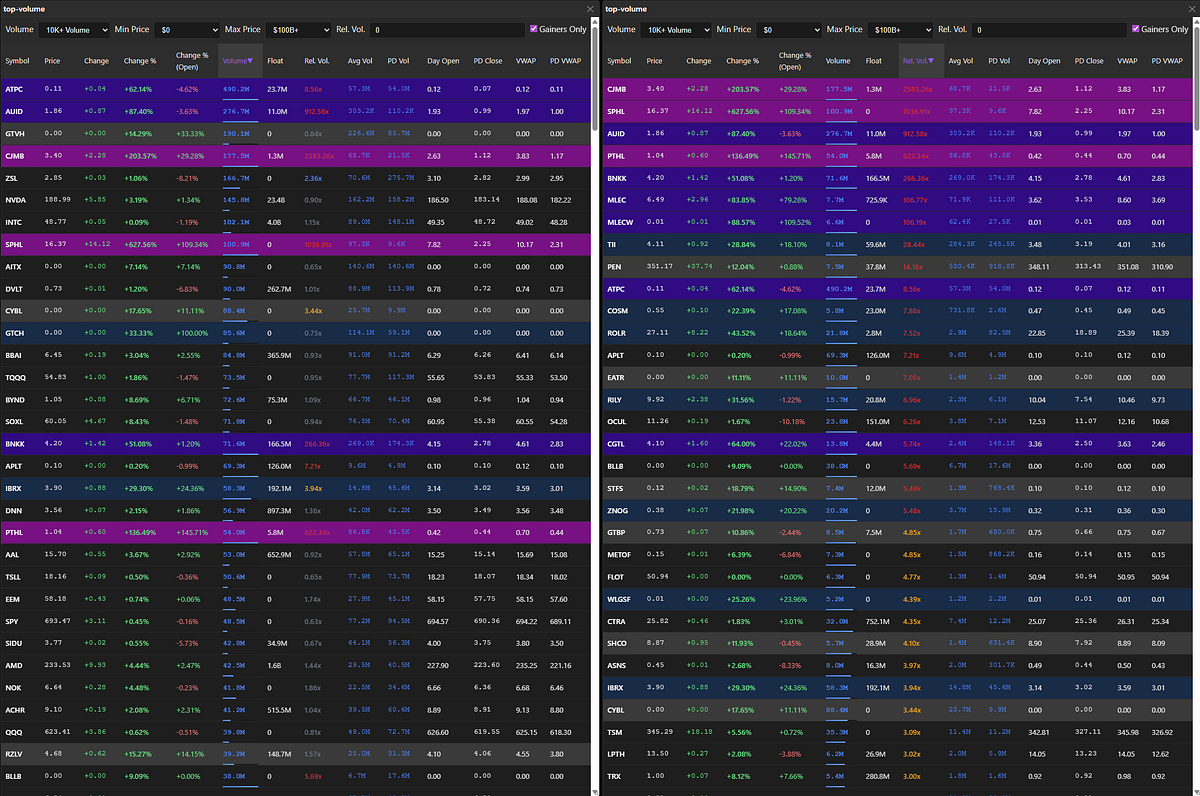The height and width of the screenshot is (796, 1200).
Task: Click the Rel. Vol. input field in left panel
Action: point(447,31)
